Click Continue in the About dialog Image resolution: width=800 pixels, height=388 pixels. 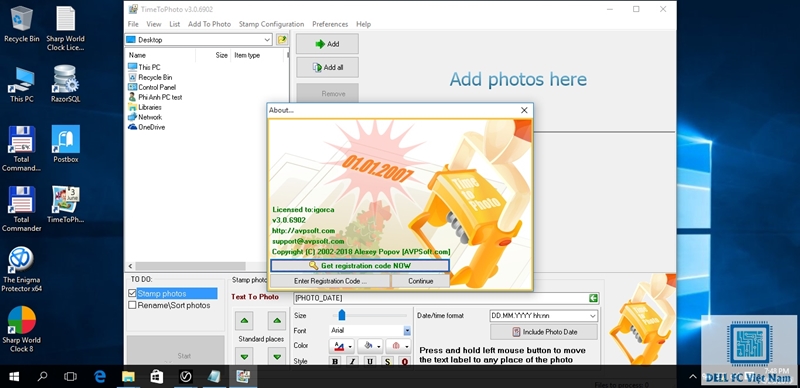[x=420, y=281]
